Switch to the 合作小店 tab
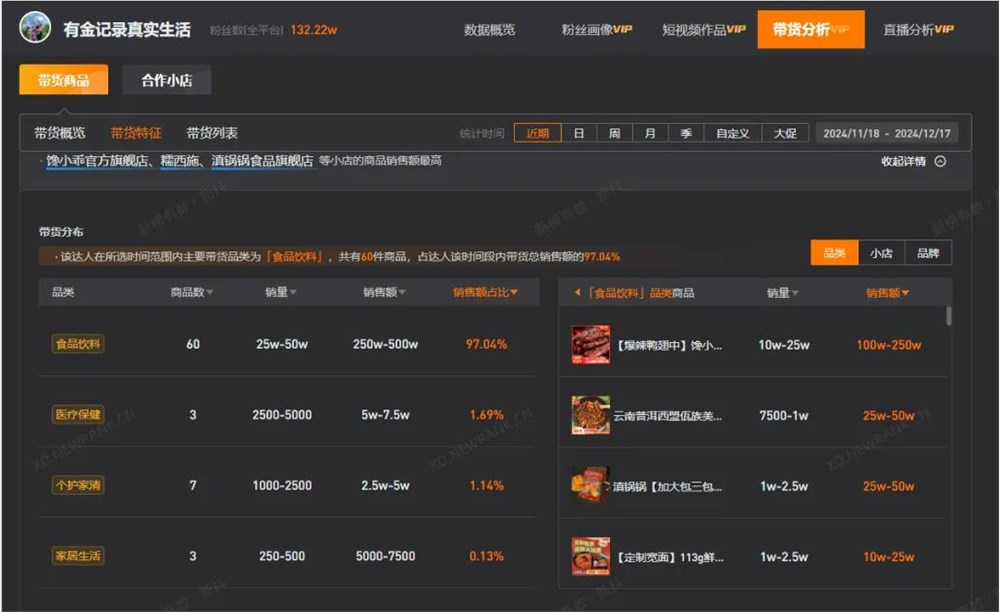 coord(165,80)
